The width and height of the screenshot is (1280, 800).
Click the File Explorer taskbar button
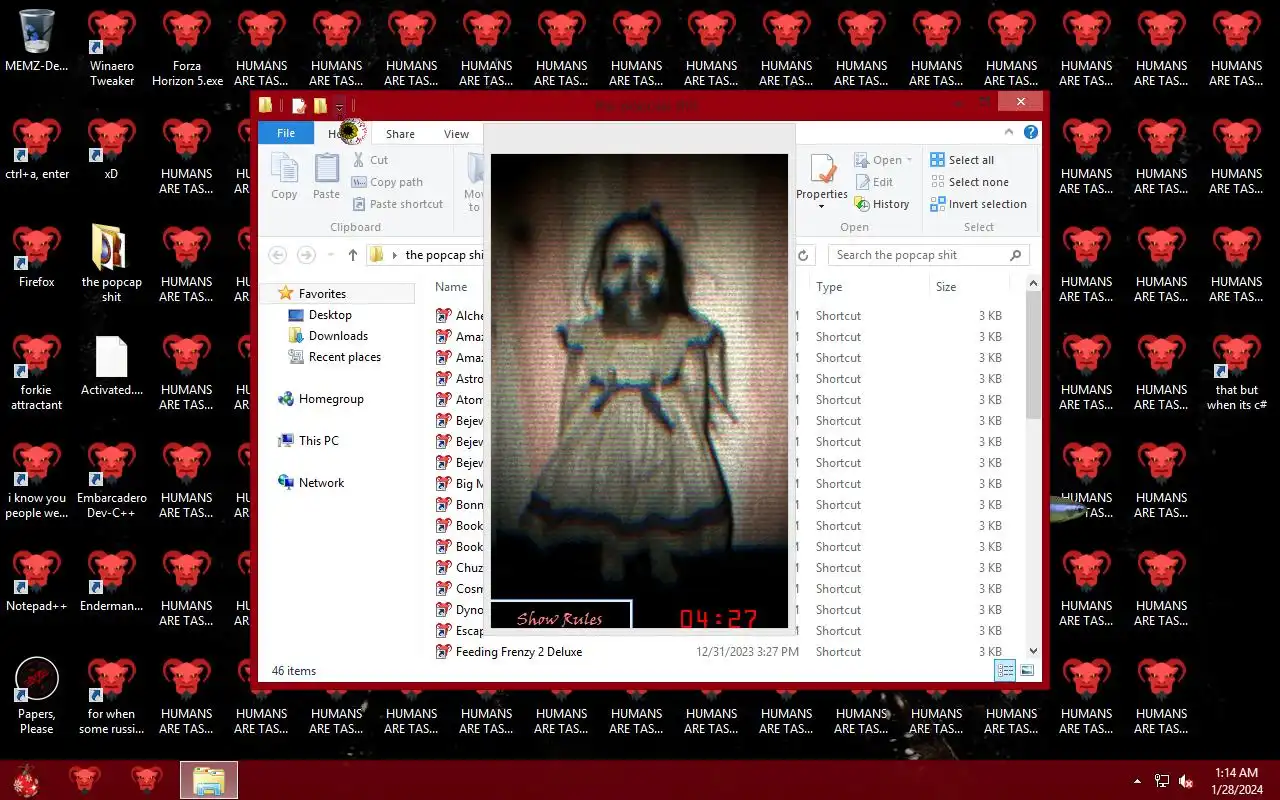coord(209,780)
